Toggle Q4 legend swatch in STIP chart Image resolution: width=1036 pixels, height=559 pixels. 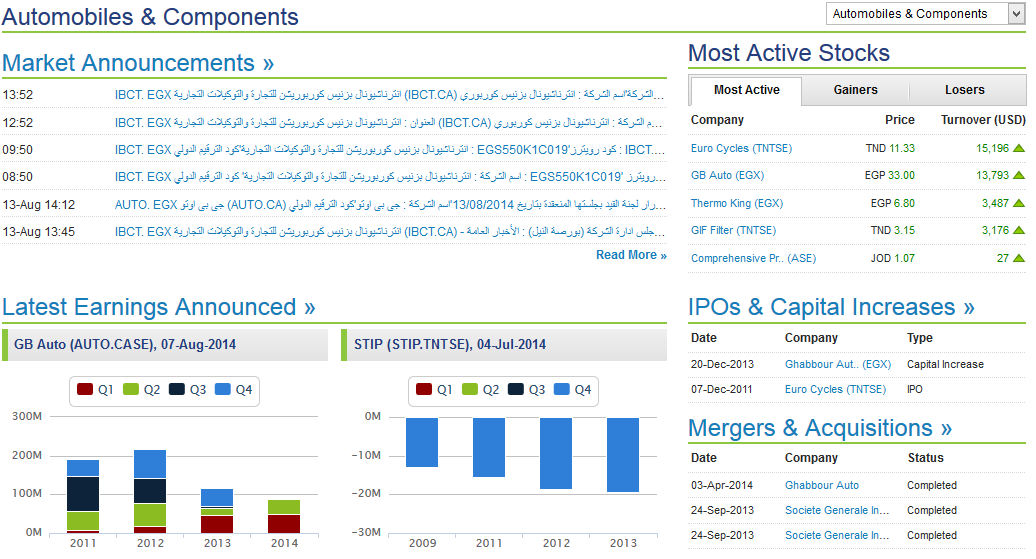point(562,389)
